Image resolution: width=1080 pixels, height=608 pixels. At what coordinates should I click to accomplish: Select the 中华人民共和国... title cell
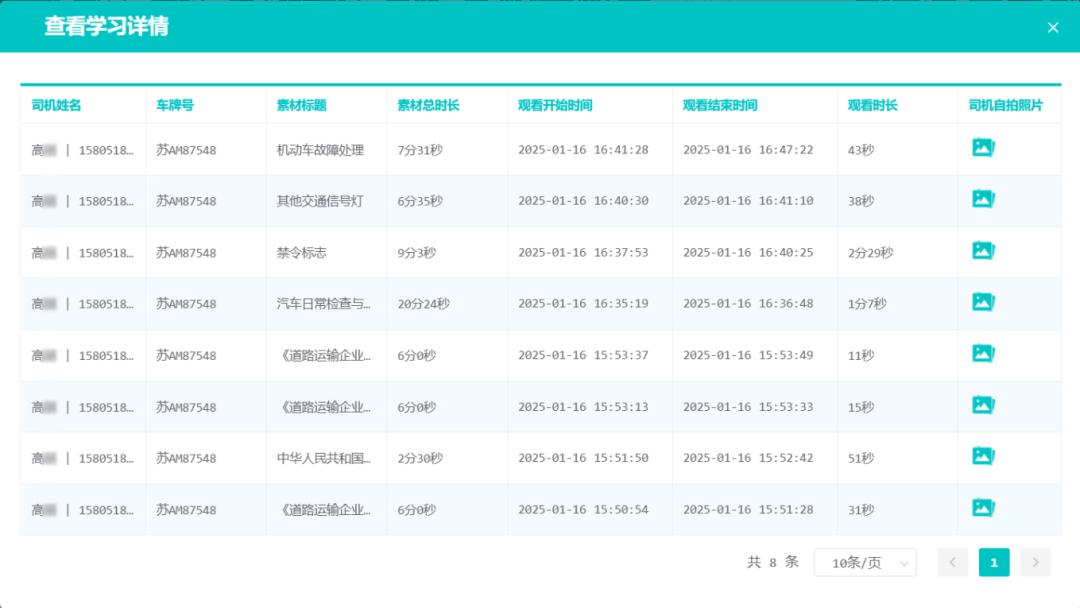click(x=324, y=458)
